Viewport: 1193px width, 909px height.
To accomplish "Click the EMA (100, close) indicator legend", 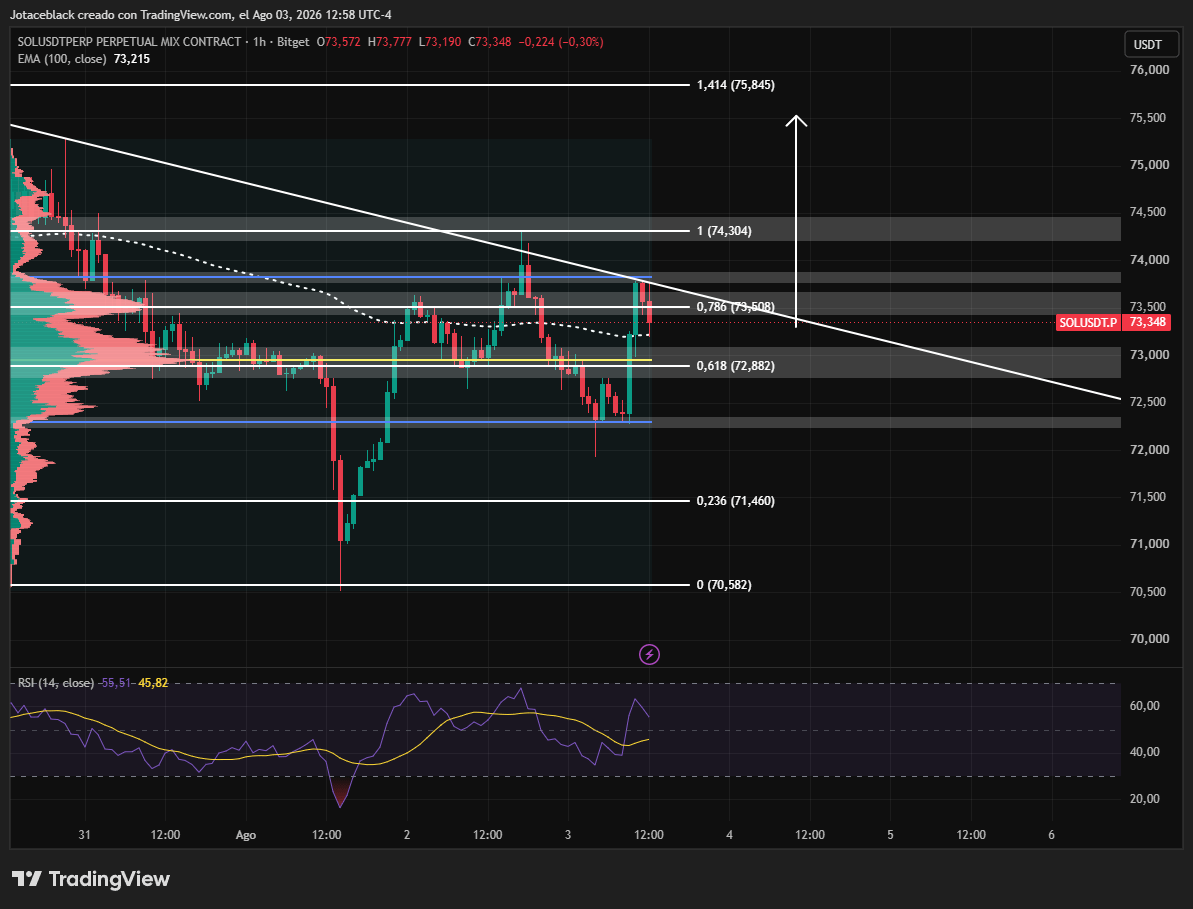I will click(84, 59).
